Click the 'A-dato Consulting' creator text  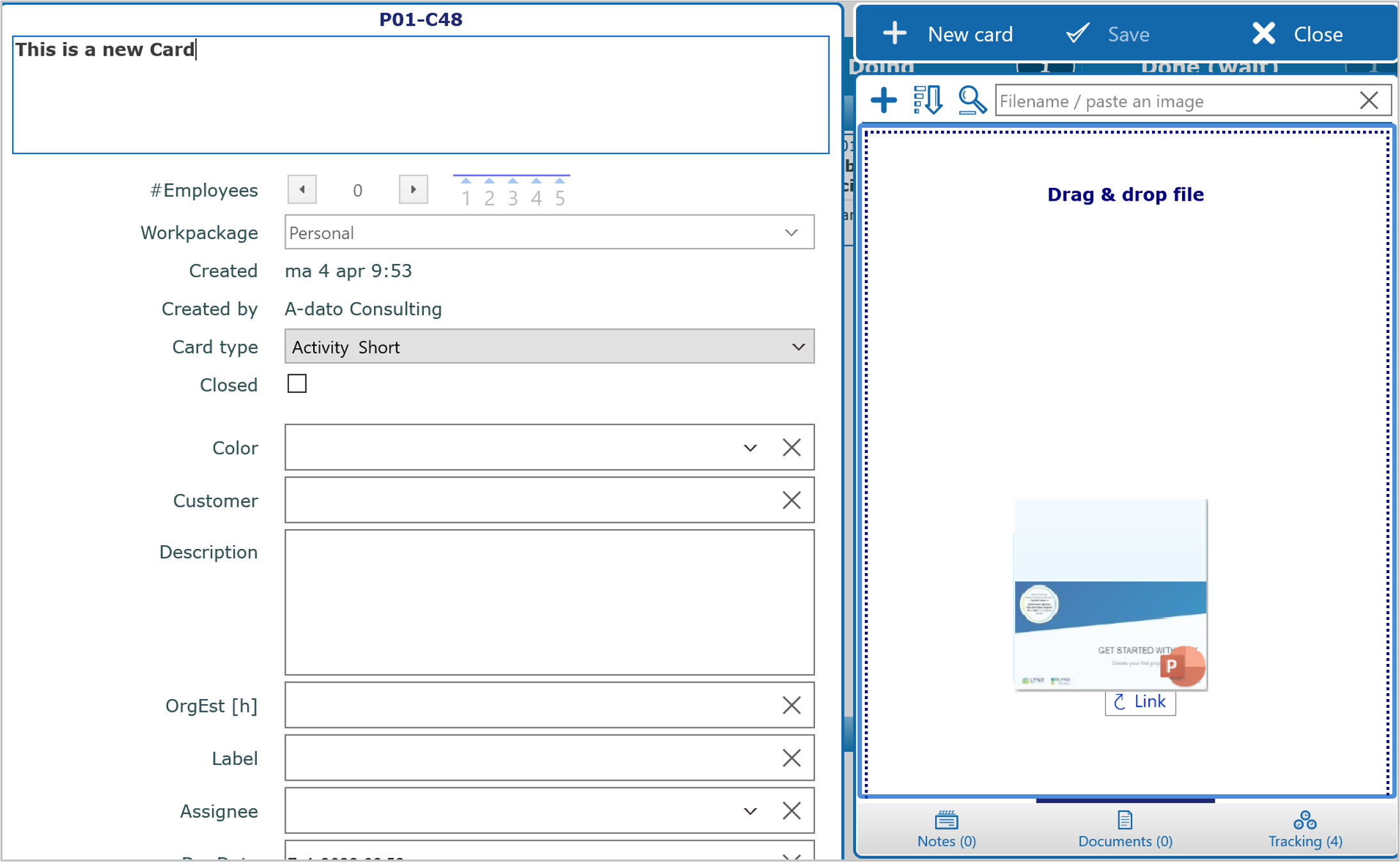(x=363, y=309)
